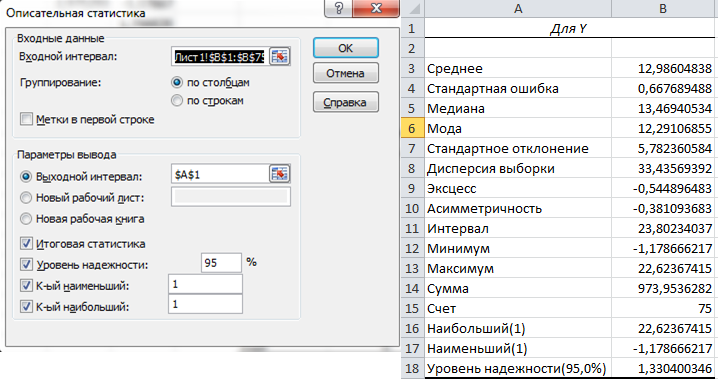This screenshot has width=718, height=379.
Task: Click the Мода label cell
Action: [x=518, y=129]
